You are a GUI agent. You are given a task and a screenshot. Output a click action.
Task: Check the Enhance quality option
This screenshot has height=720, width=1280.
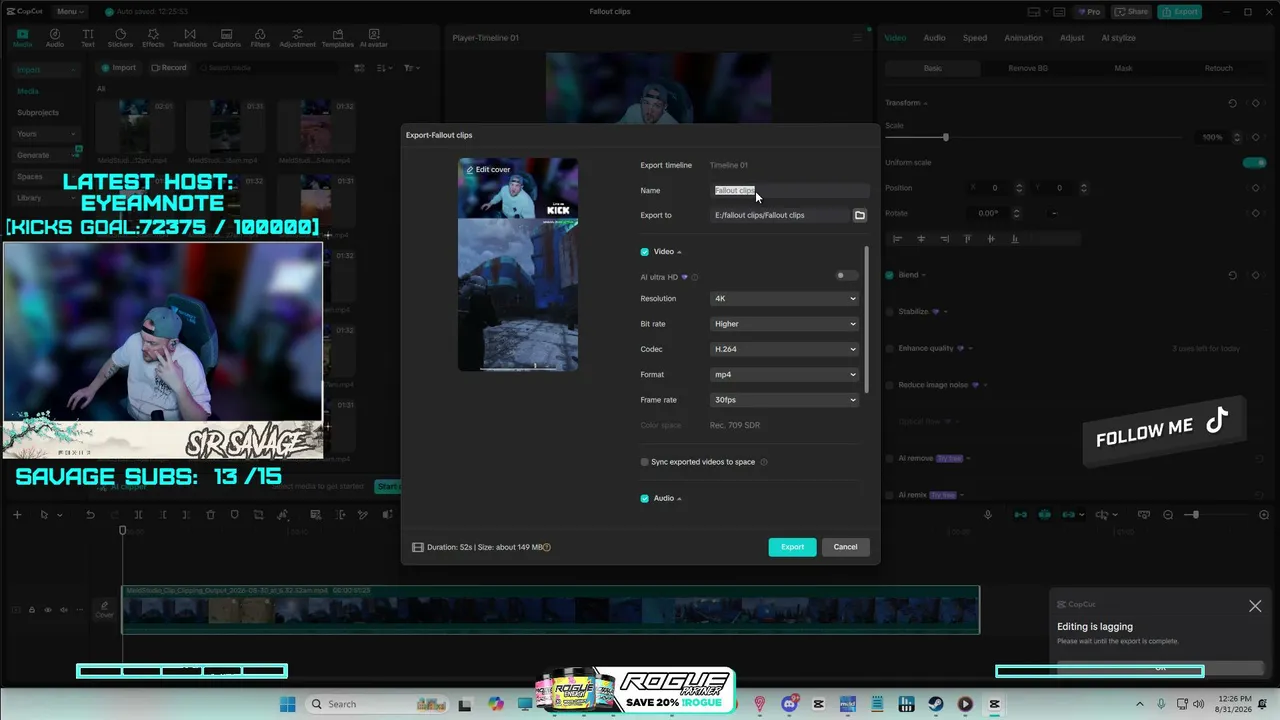[889, 348]
